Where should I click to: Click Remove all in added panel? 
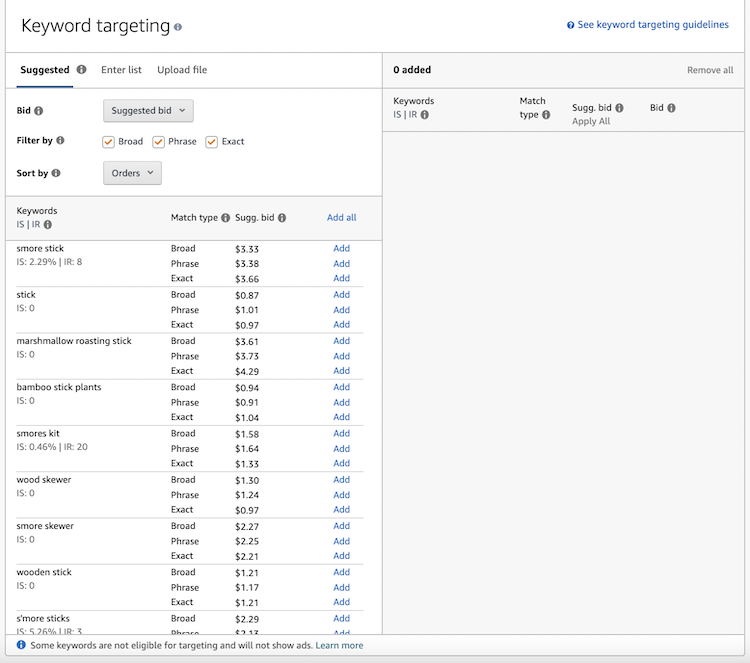[709, 70]
